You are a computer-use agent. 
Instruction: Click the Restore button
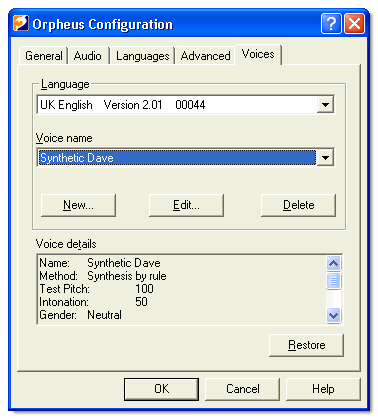(306, 345)
